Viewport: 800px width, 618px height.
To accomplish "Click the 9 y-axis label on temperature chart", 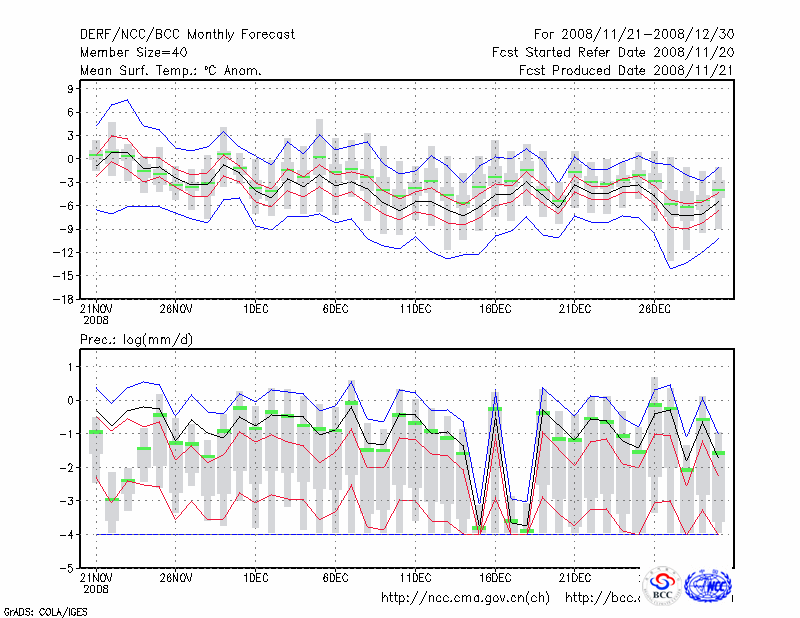I will 71,88.
